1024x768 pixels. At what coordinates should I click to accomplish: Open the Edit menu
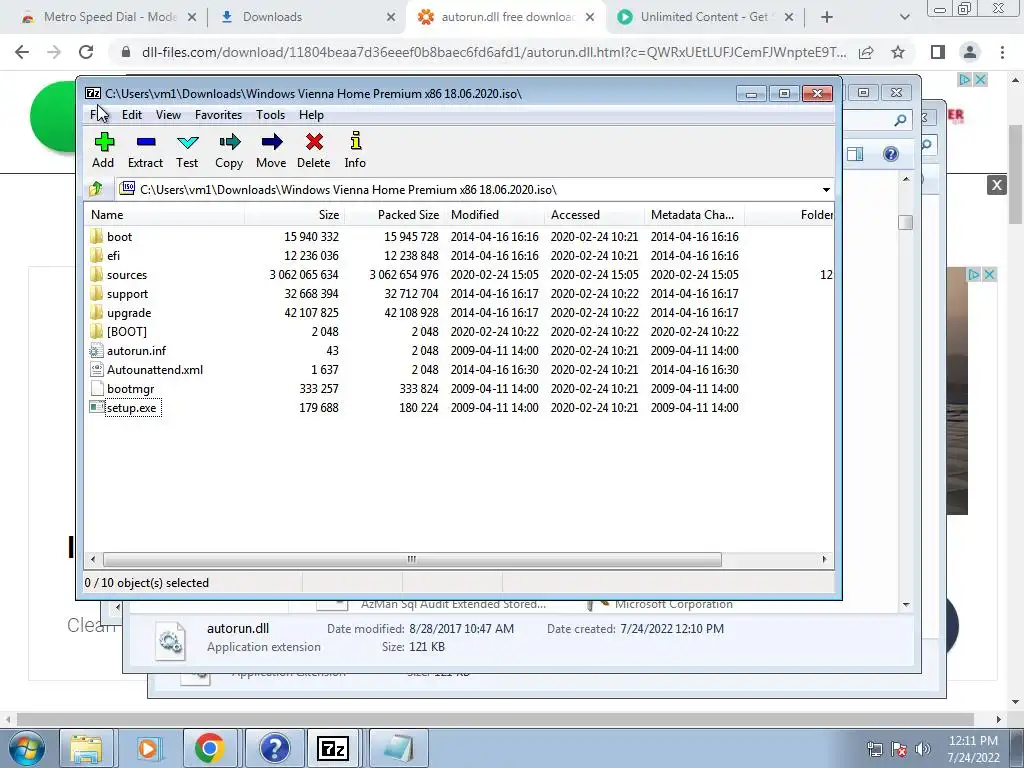point(132,115)
